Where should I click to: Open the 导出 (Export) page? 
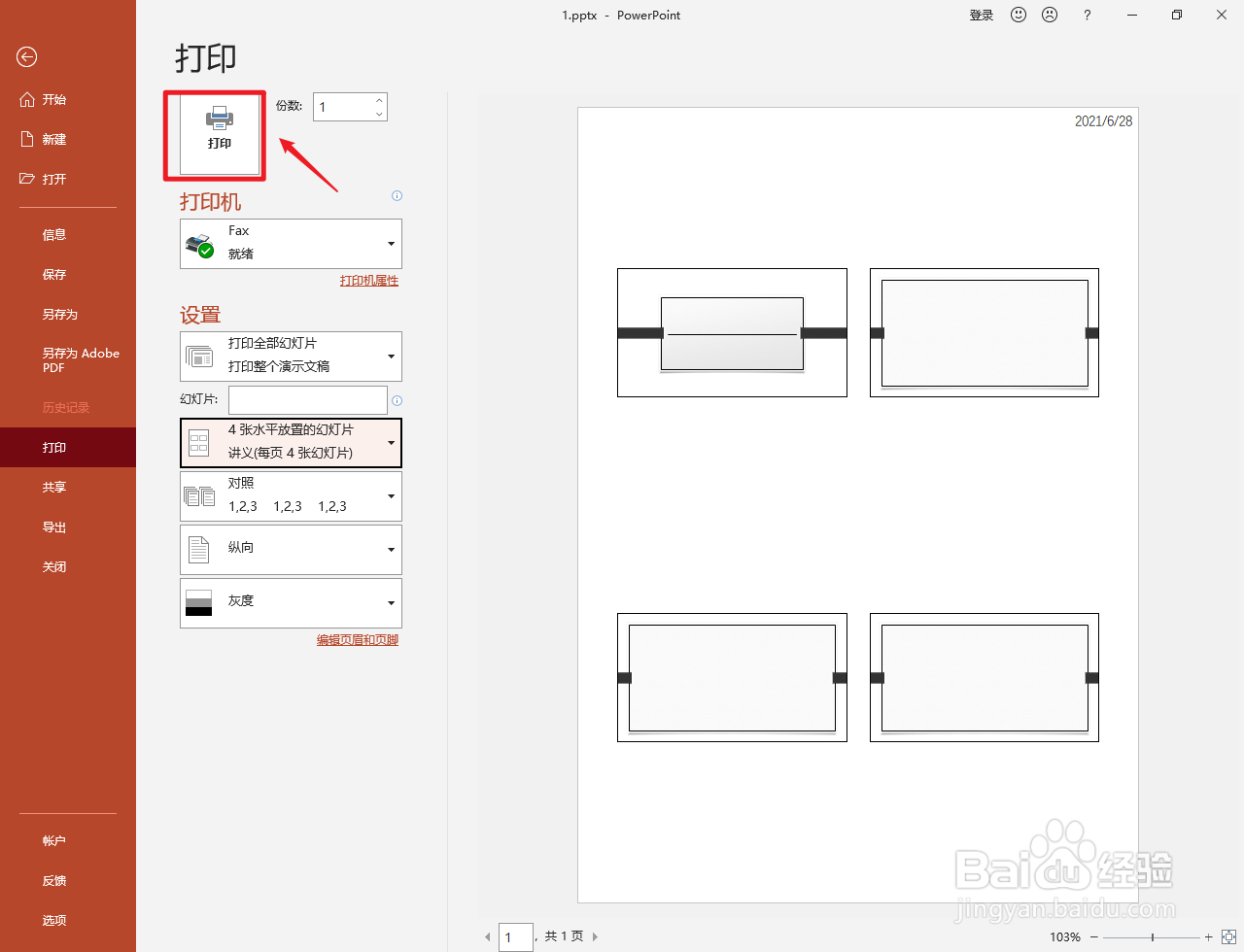(x=68, y=527)
